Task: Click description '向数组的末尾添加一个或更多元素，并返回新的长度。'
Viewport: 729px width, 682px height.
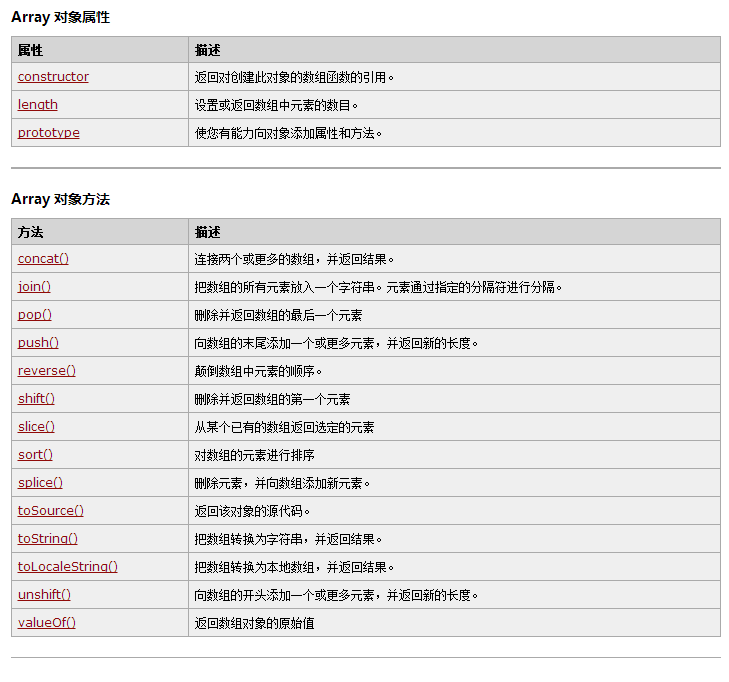Action: pos(336,344)
